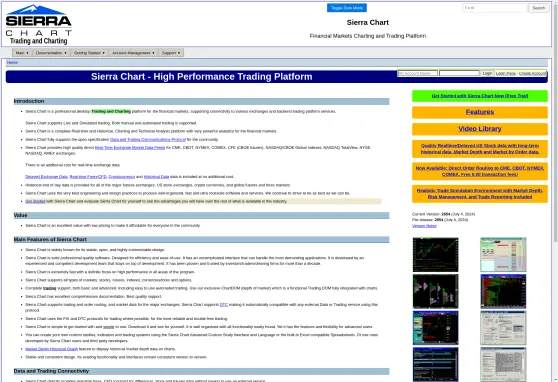Expand the Support menu

171,53
